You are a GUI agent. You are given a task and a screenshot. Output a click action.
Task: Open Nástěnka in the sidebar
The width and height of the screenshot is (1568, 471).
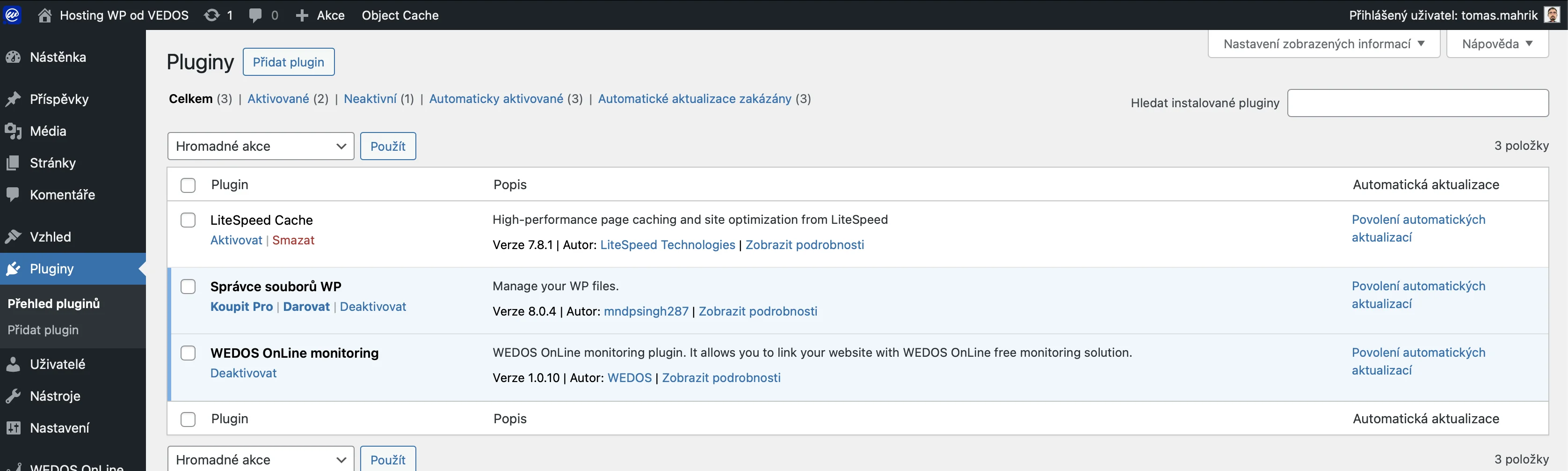point(58,57)
